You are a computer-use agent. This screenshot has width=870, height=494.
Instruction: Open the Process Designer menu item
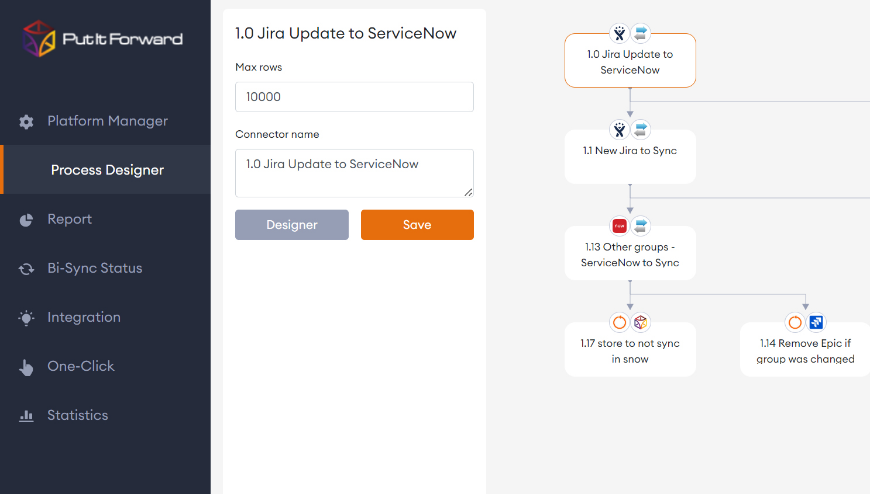point(107,170)
